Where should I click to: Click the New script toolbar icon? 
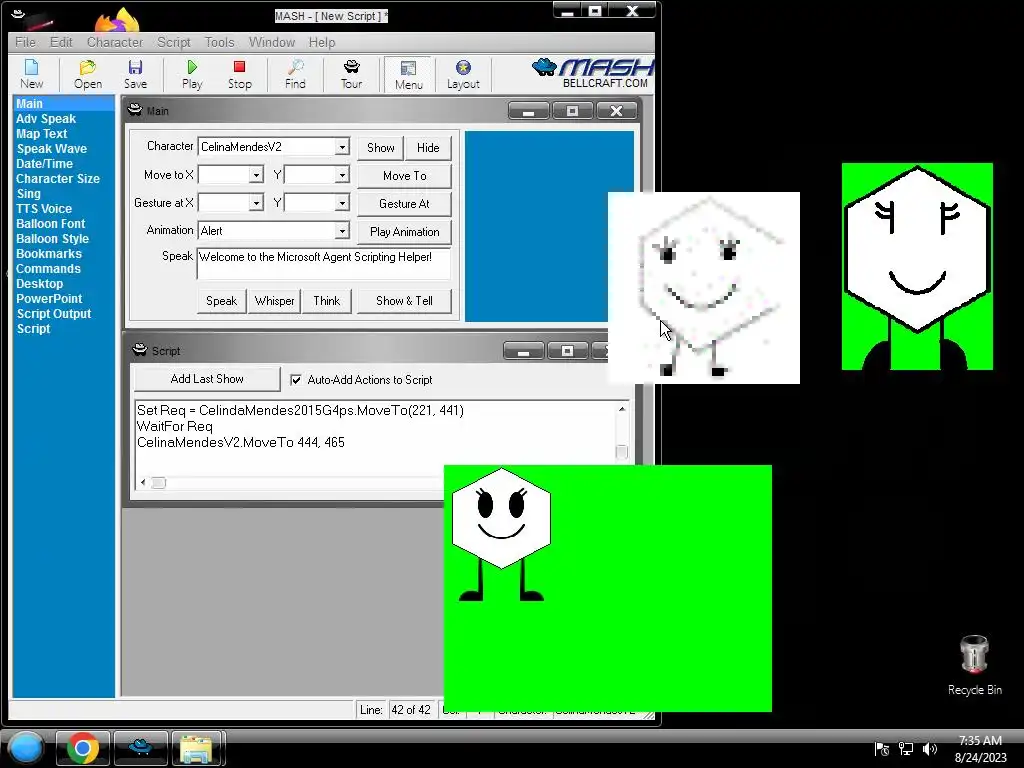point(31,74)
